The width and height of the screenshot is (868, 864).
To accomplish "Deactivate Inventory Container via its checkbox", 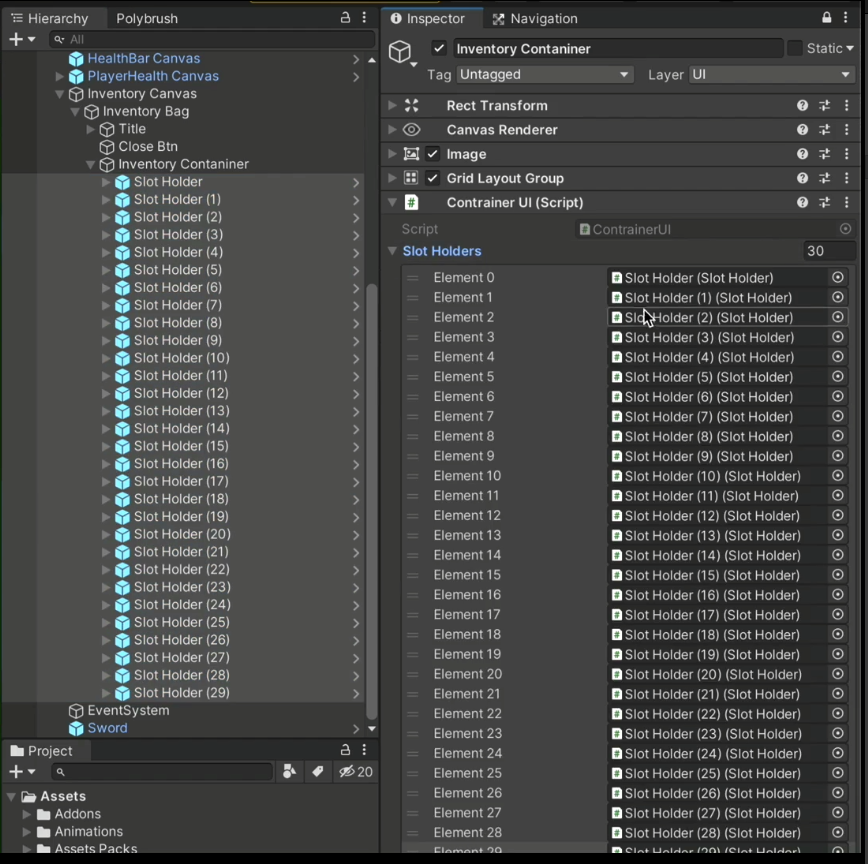I will (x=439, y=48).
